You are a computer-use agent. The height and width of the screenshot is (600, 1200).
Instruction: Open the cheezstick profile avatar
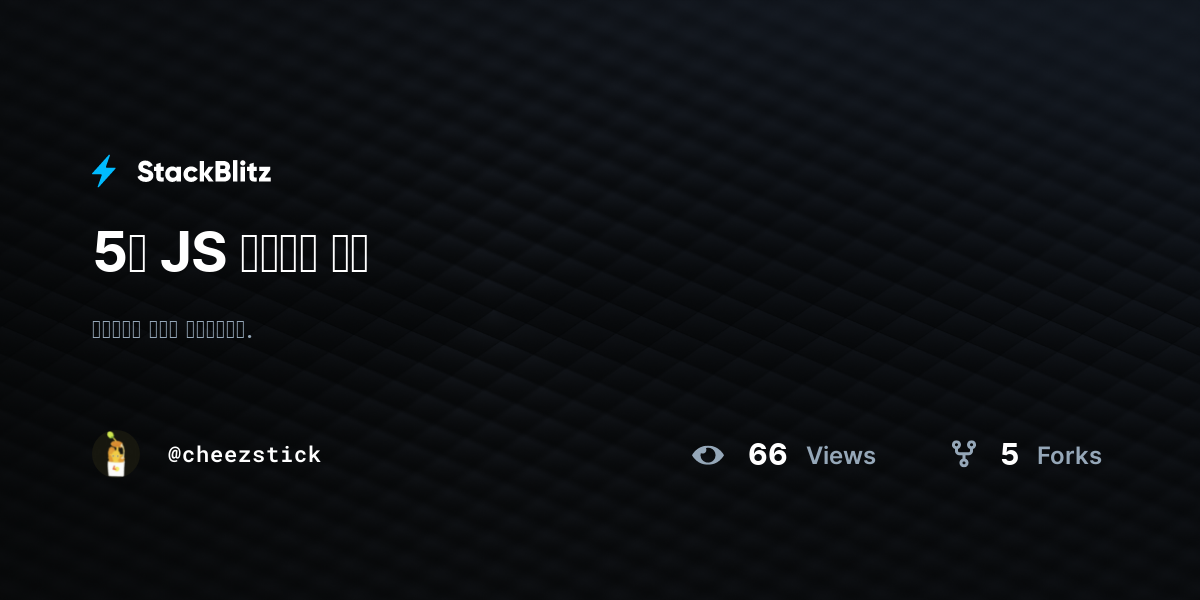tap(116, 454)
